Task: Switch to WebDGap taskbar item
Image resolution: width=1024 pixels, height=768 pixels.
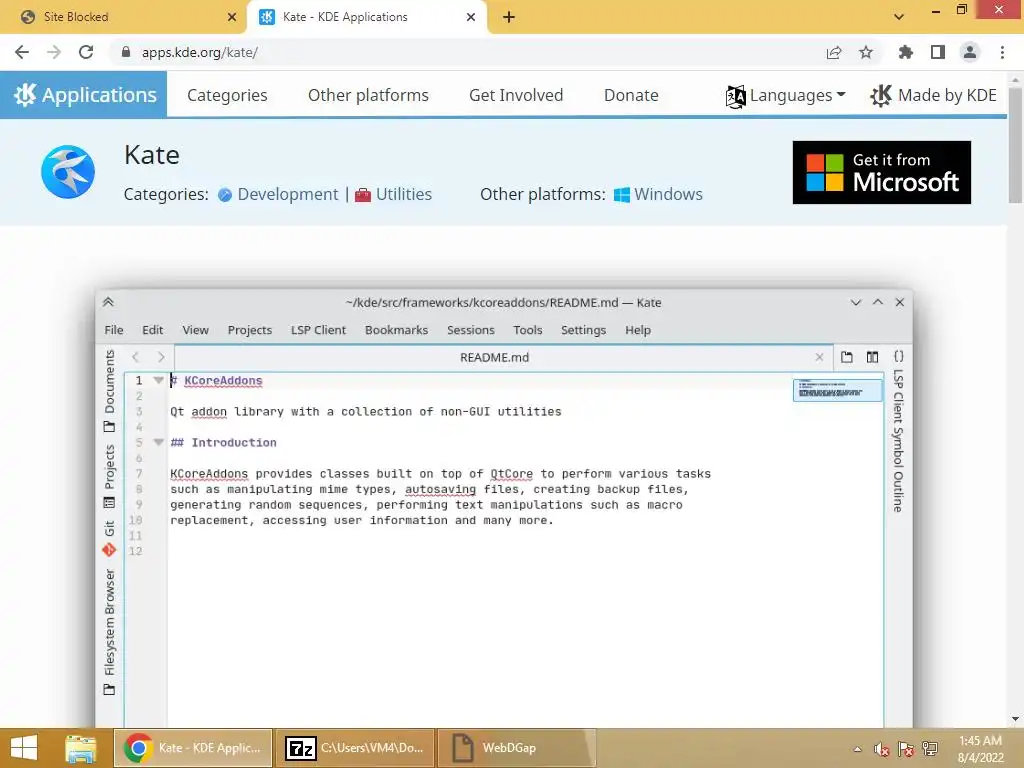Action: pyautogui.click(x=516, y=748)
